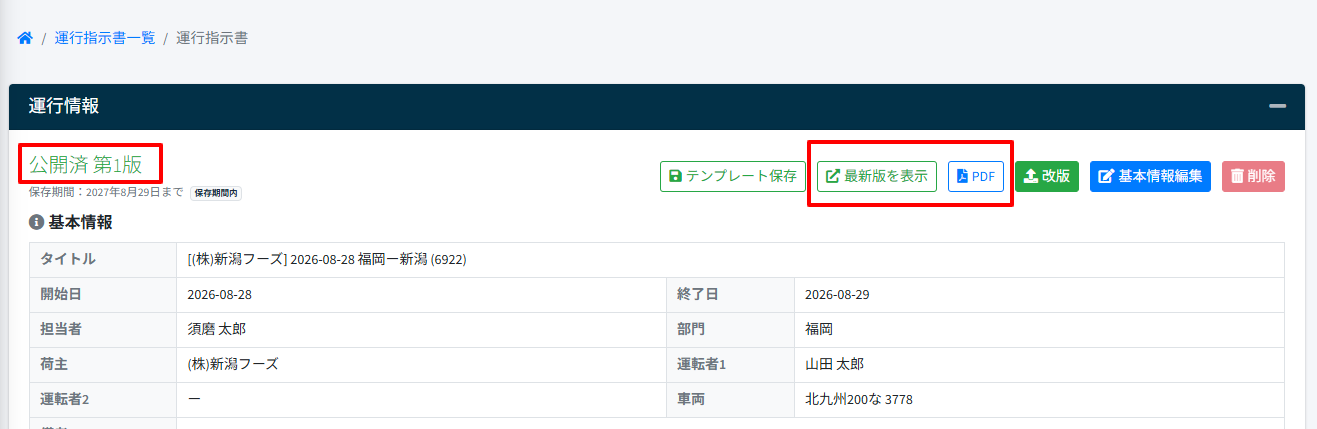The image size is (1317, 429).
Task: Click the 部門 label cell
Action: 730,329
